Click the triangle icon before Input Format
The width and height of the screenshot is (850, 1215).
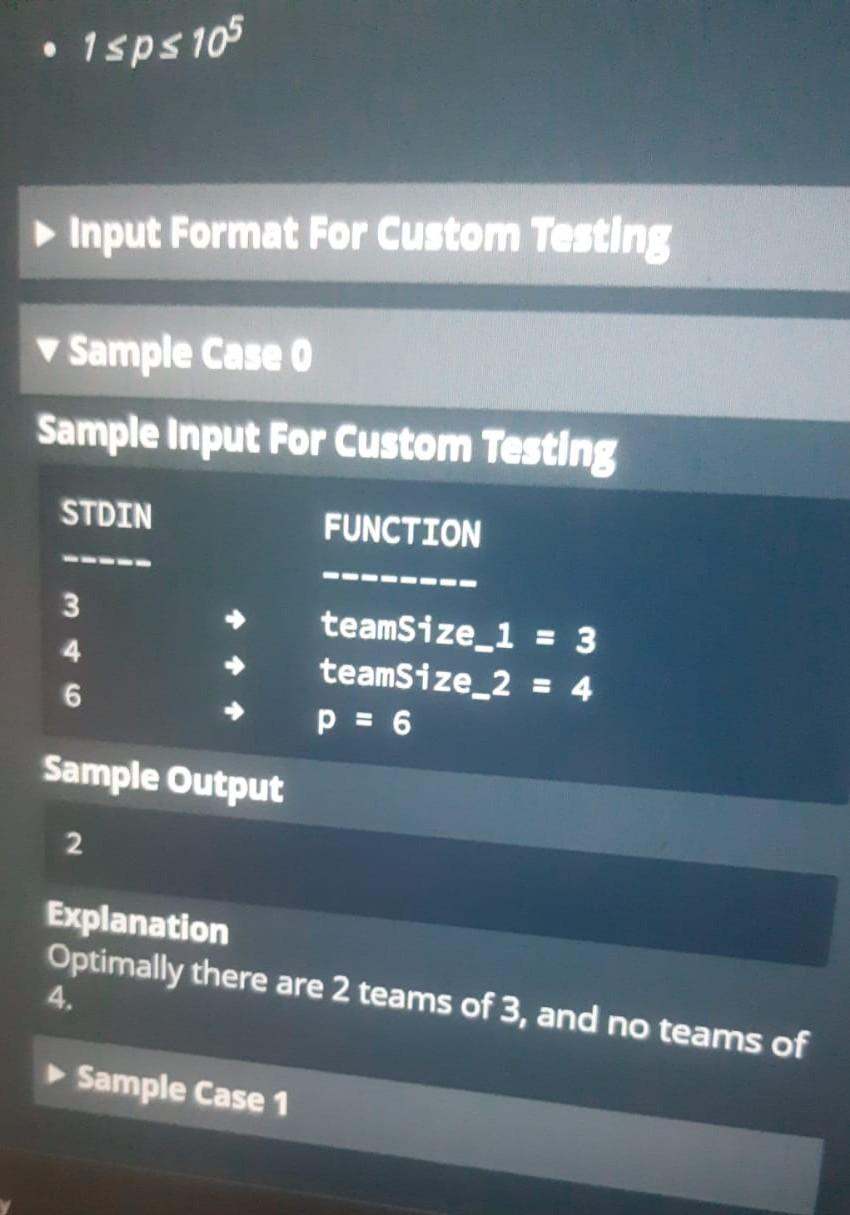(43, 234)
